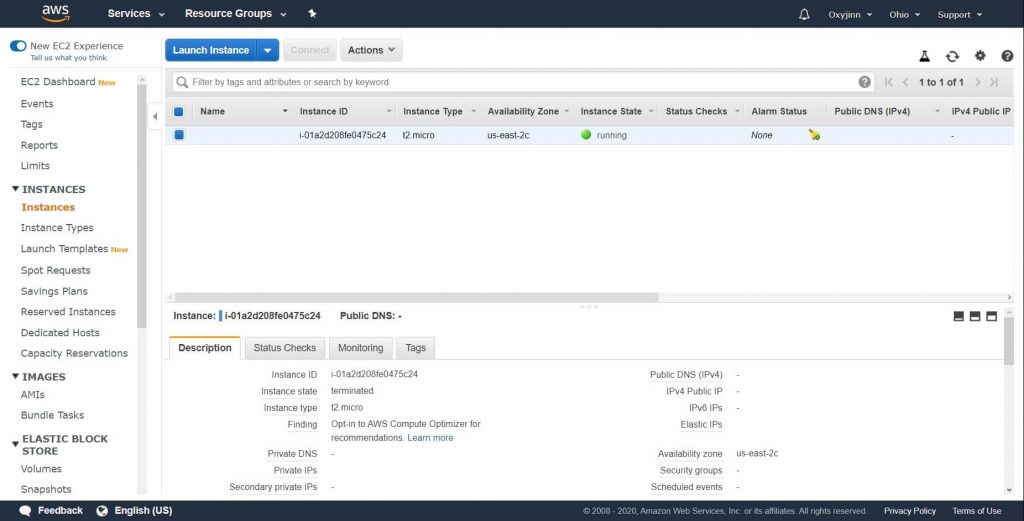Open the help question mark icon
Image resolution: width=1024 pixels, height=521 pixels.
(x=1007, y=56)
